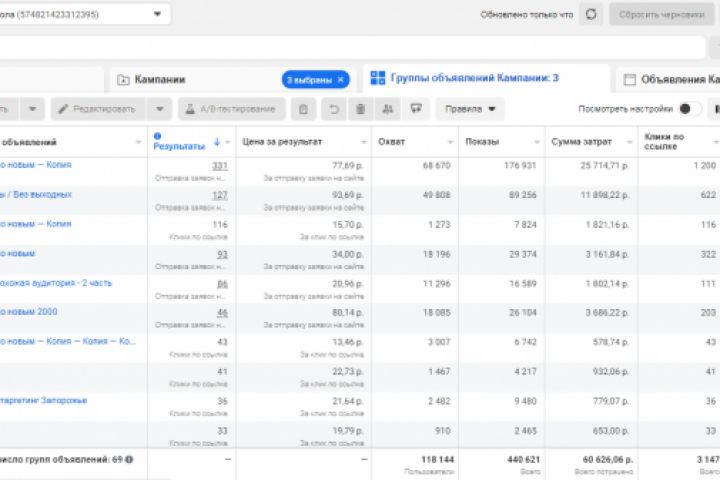Click the pencil icon in Редактировать
The image size is (720, 480).
pos(63,109)
